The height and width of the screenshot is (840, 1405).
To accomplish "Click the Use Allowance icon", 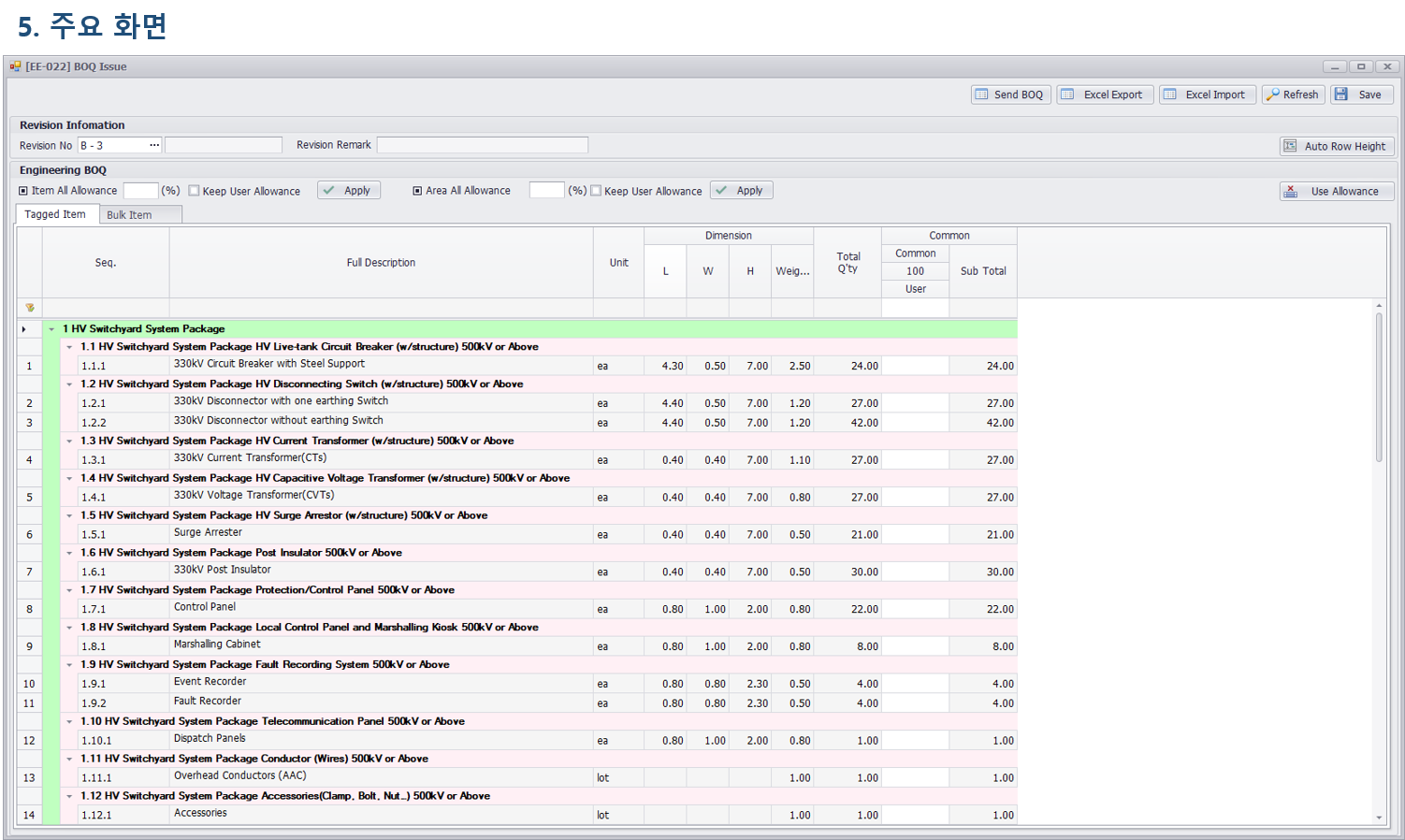I will [x=1291, y=191].
